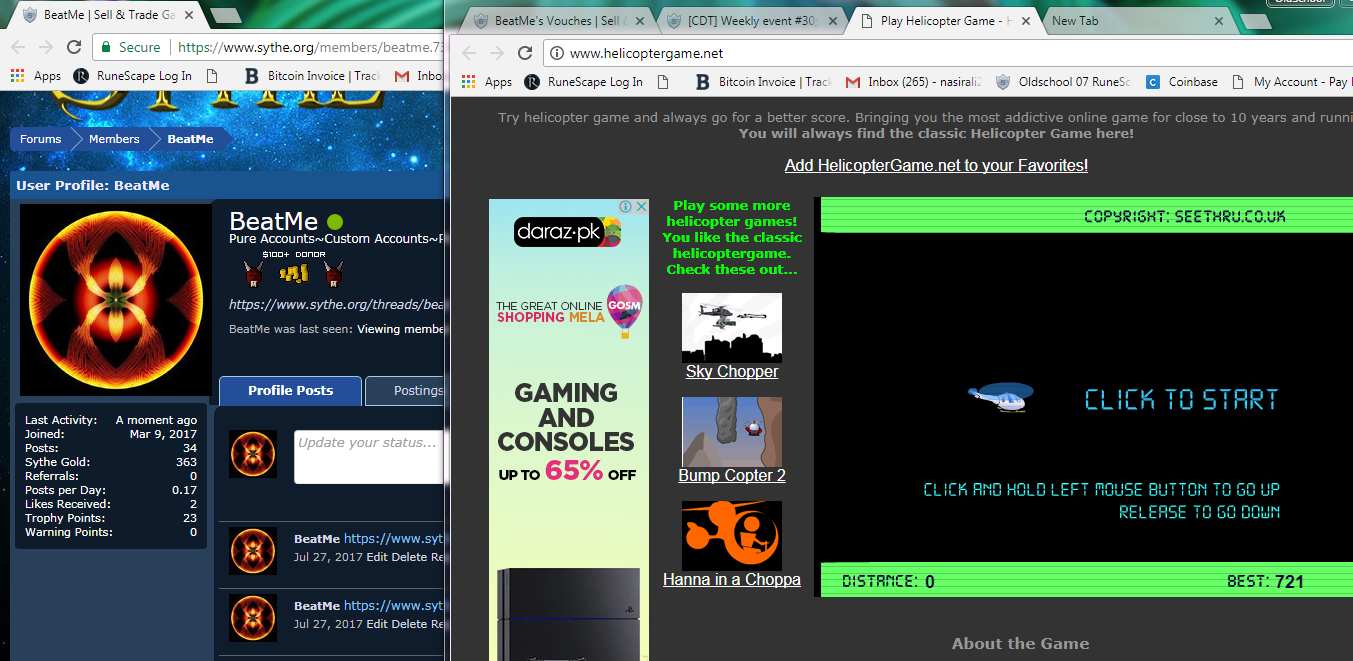Click back arrow in helicopter game window

click(x=470, y=53)
